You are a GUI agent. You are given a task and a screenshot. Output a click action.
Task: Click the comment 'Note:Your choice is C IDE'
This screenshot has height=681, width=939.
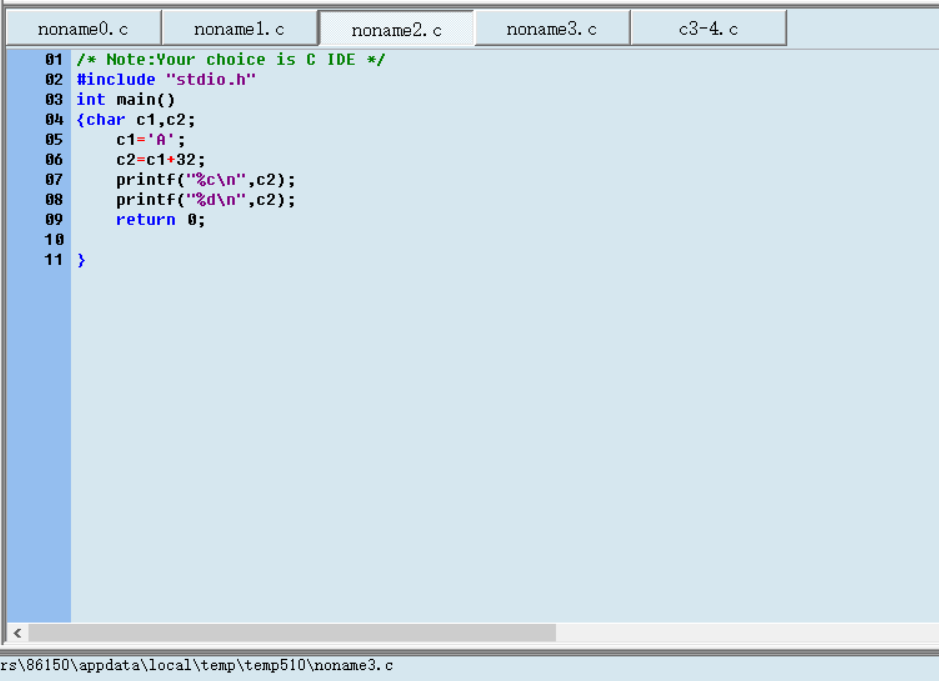point(231,59)
